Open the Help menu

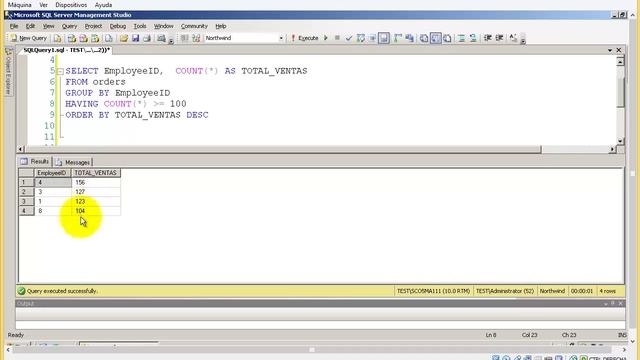(x=221, y=26)
